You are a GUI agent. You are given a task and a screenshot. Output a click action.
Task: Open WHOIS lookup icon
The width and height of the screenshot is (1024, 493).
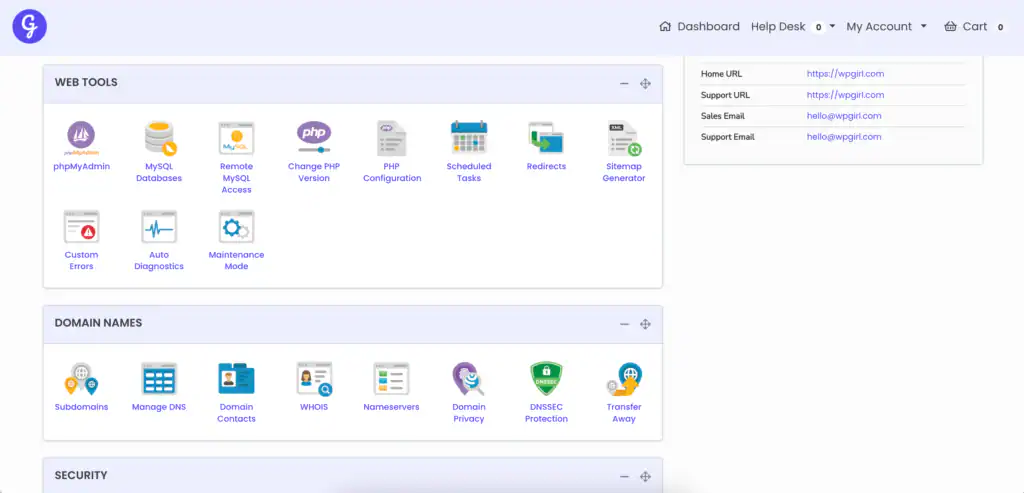point(314,379)
